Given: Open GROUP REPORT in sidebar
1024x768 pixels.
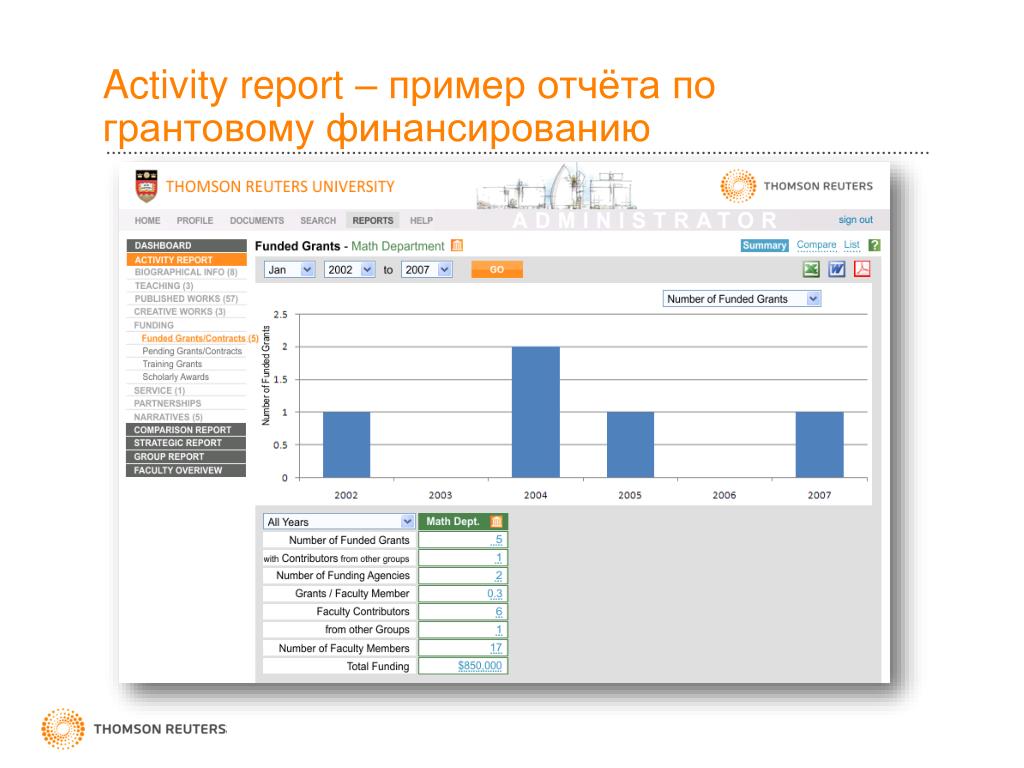Looking at the screenshot, I should pyautogui.click(x=186, y=456).
